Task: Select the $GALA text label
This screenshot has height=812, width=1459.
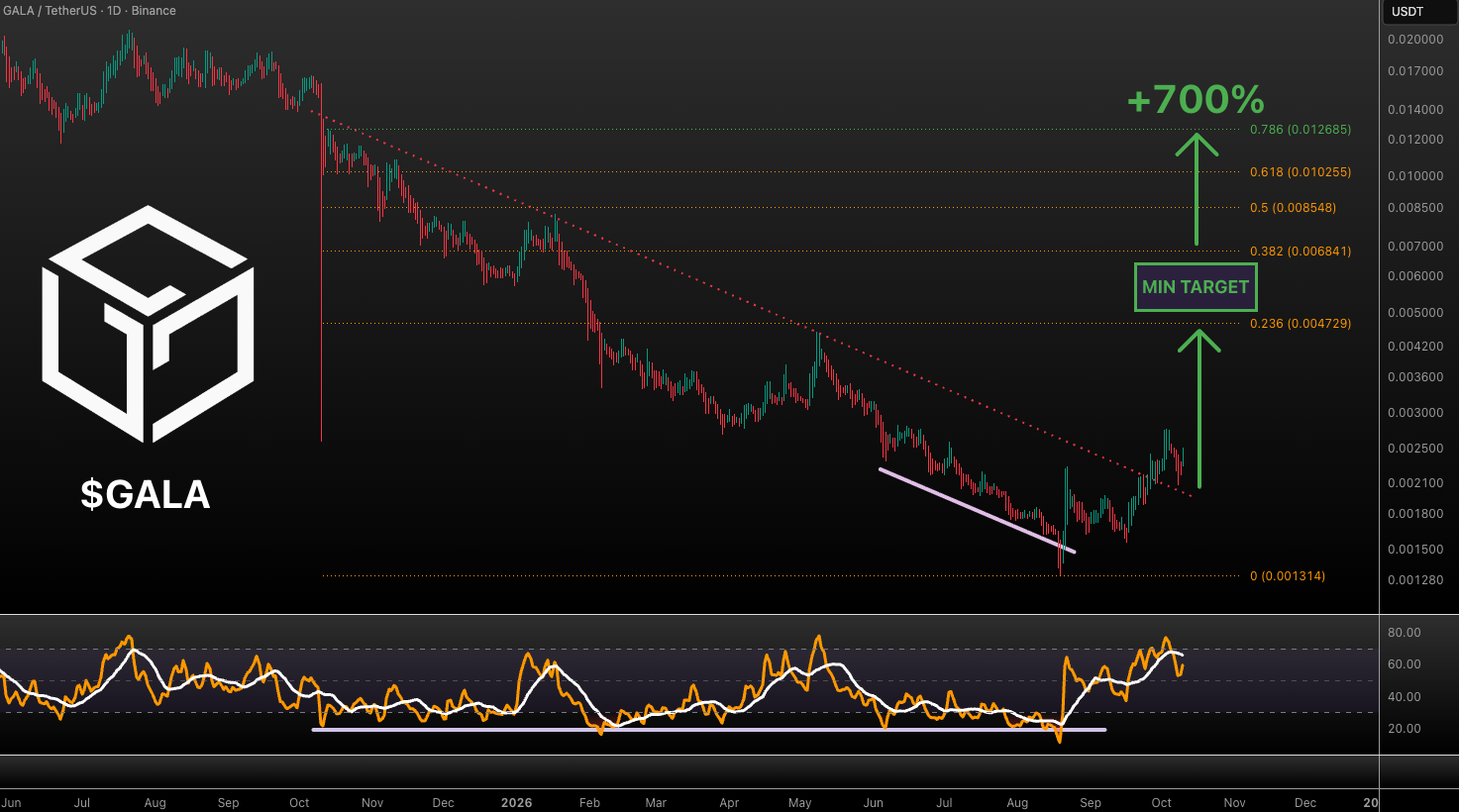Action: pos(146,494)
